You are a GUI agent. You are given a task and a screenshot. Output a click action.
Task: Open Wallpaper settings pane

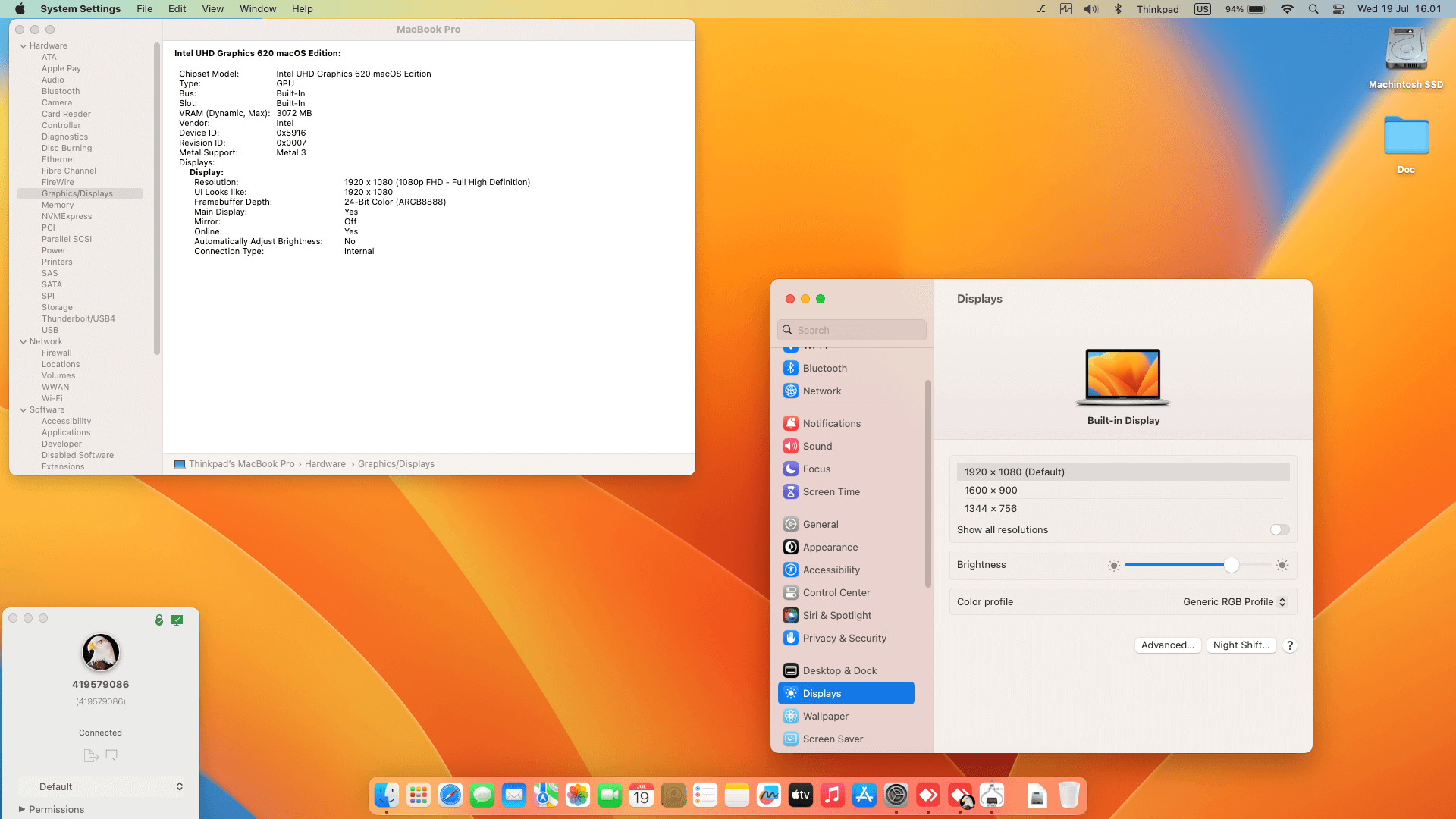[825, 716]
